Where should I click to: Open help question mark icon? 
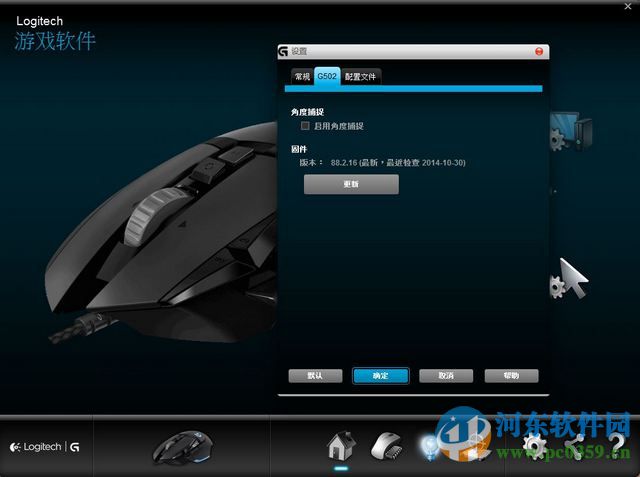616,446
